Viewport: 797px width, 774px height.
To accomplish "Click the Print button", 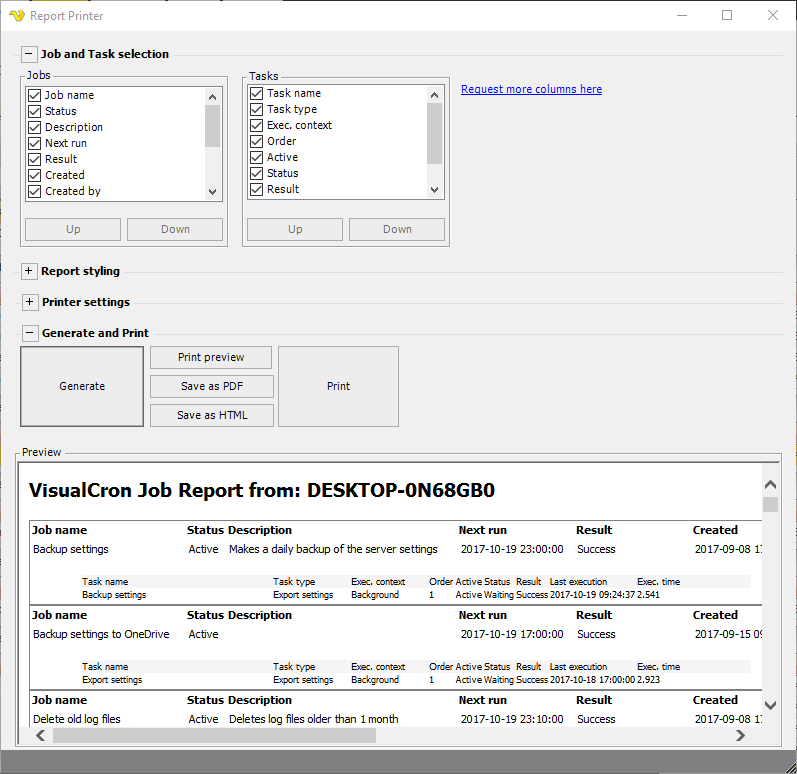I will 339,386.
